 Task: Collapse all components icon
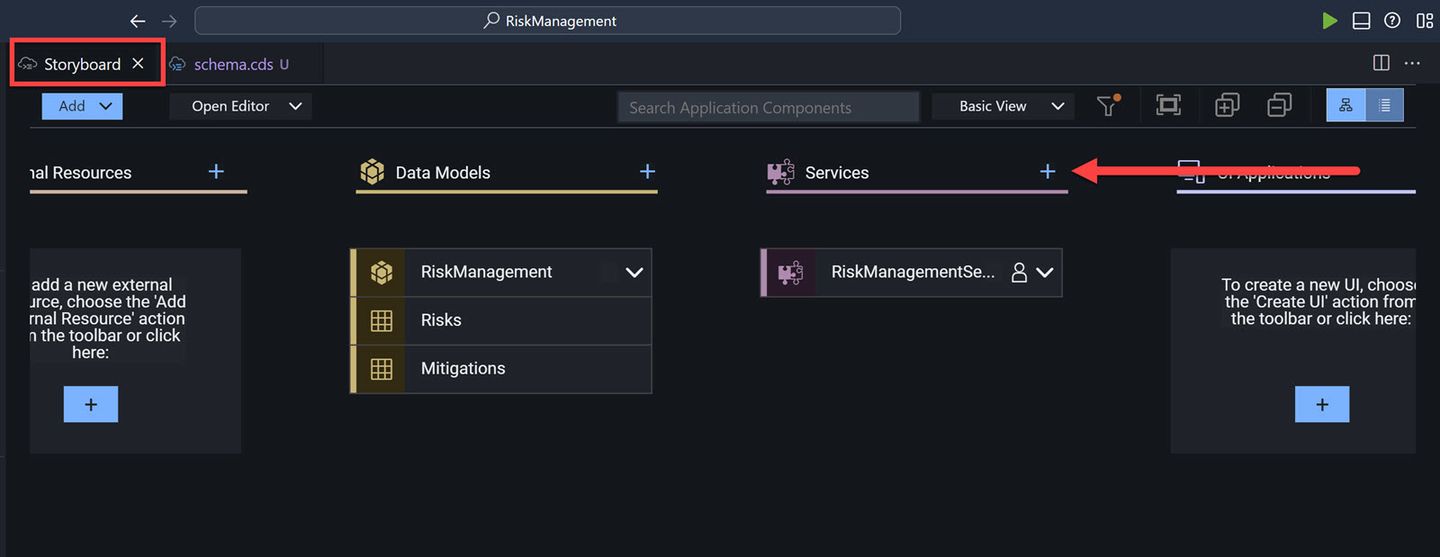[x=1279, y=106]
